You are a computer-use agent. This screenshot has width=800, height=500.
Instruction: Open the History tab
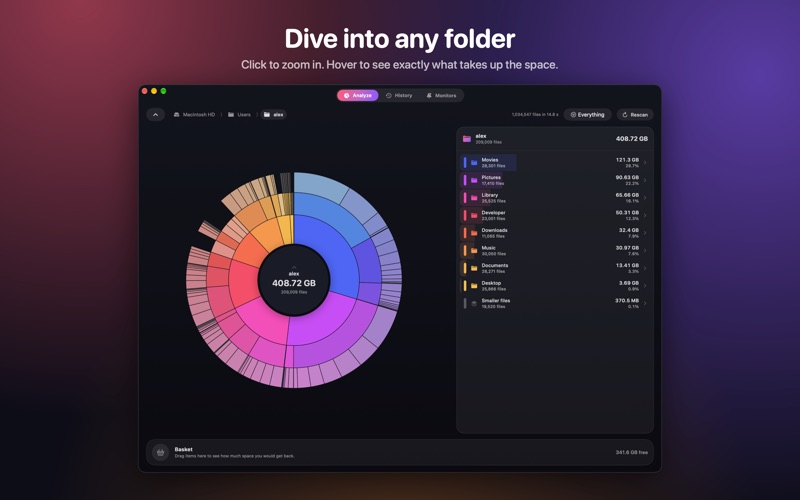point(399,95)
